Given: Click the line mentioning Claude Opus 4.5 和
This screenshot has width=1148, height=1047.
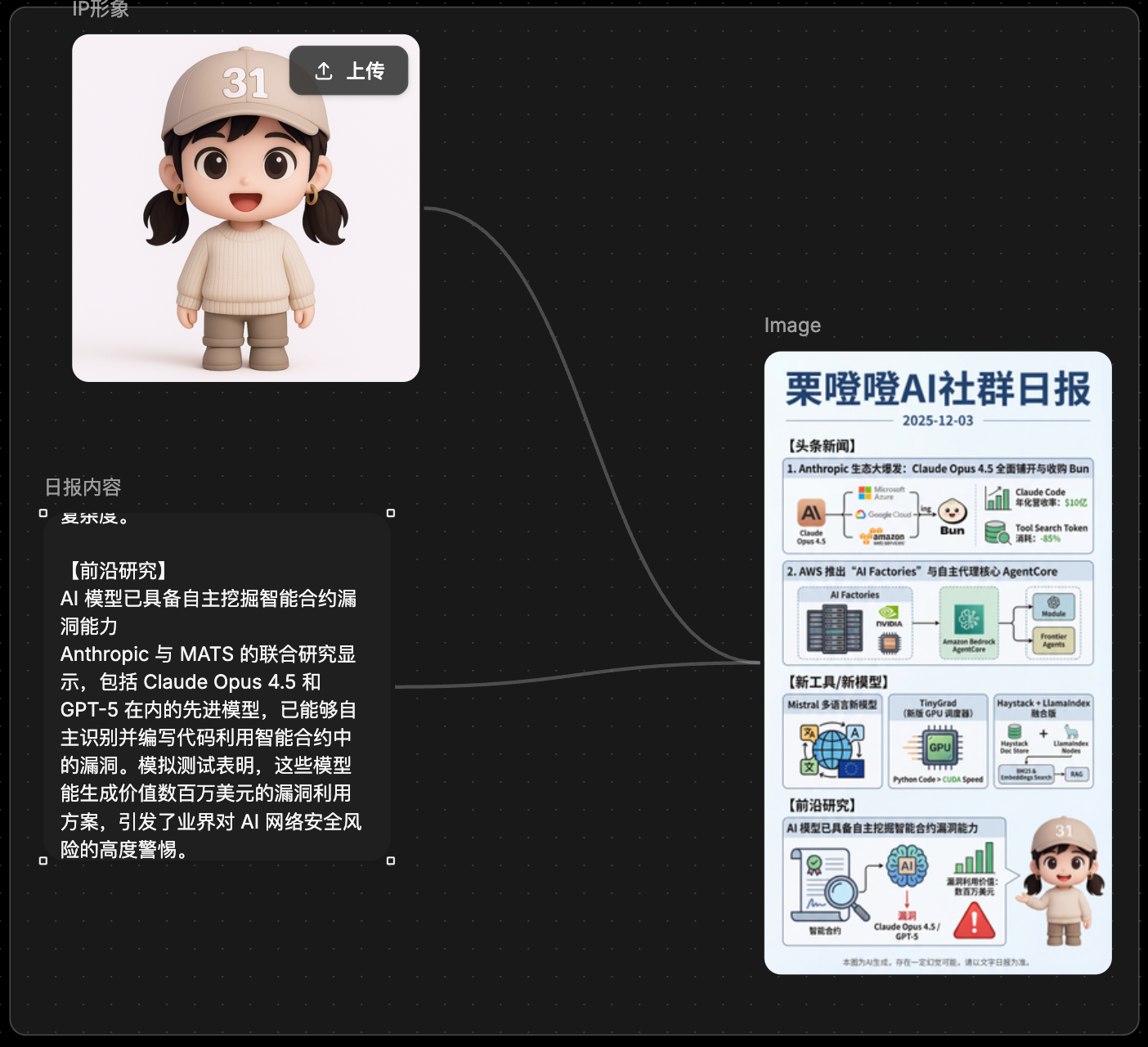Looking at the screenshot, I should pos(191,682).
